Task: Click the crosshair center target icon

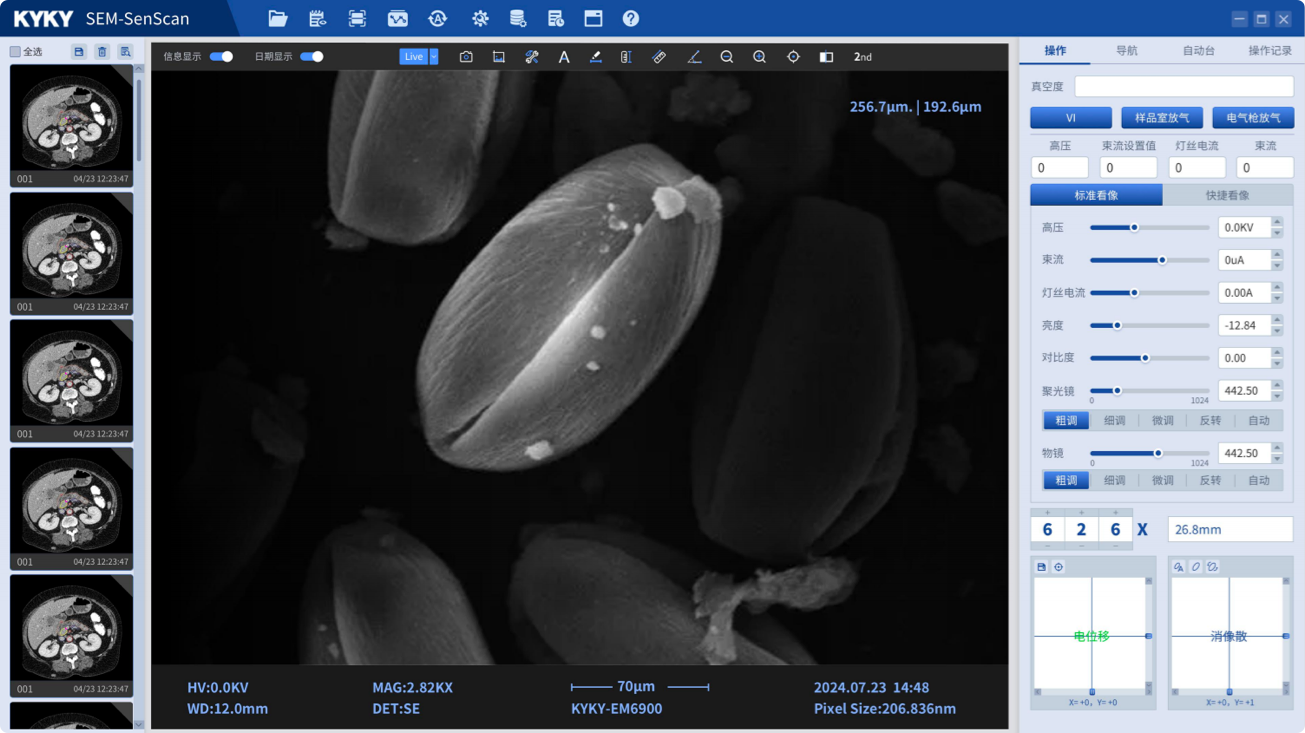Action: 793,57
